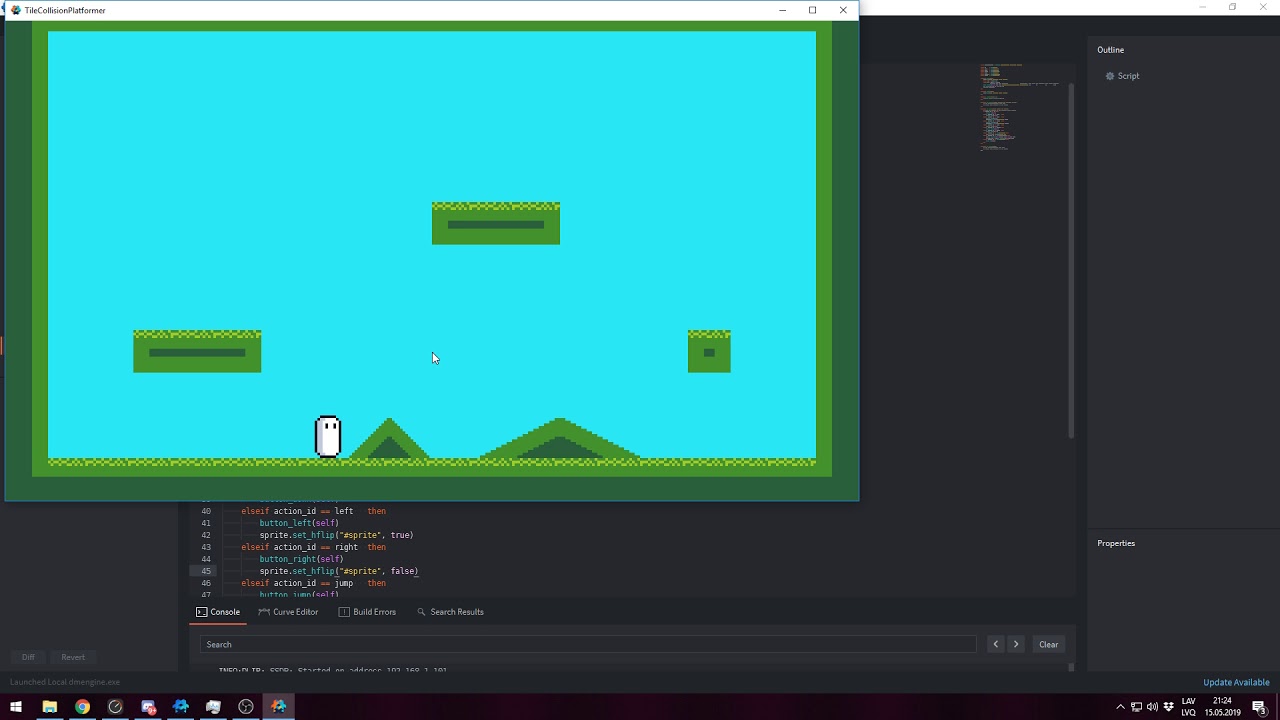Click the left floating grass platform
The height and width of the screenshot is (720, 1280).
[x=197, y=351]
